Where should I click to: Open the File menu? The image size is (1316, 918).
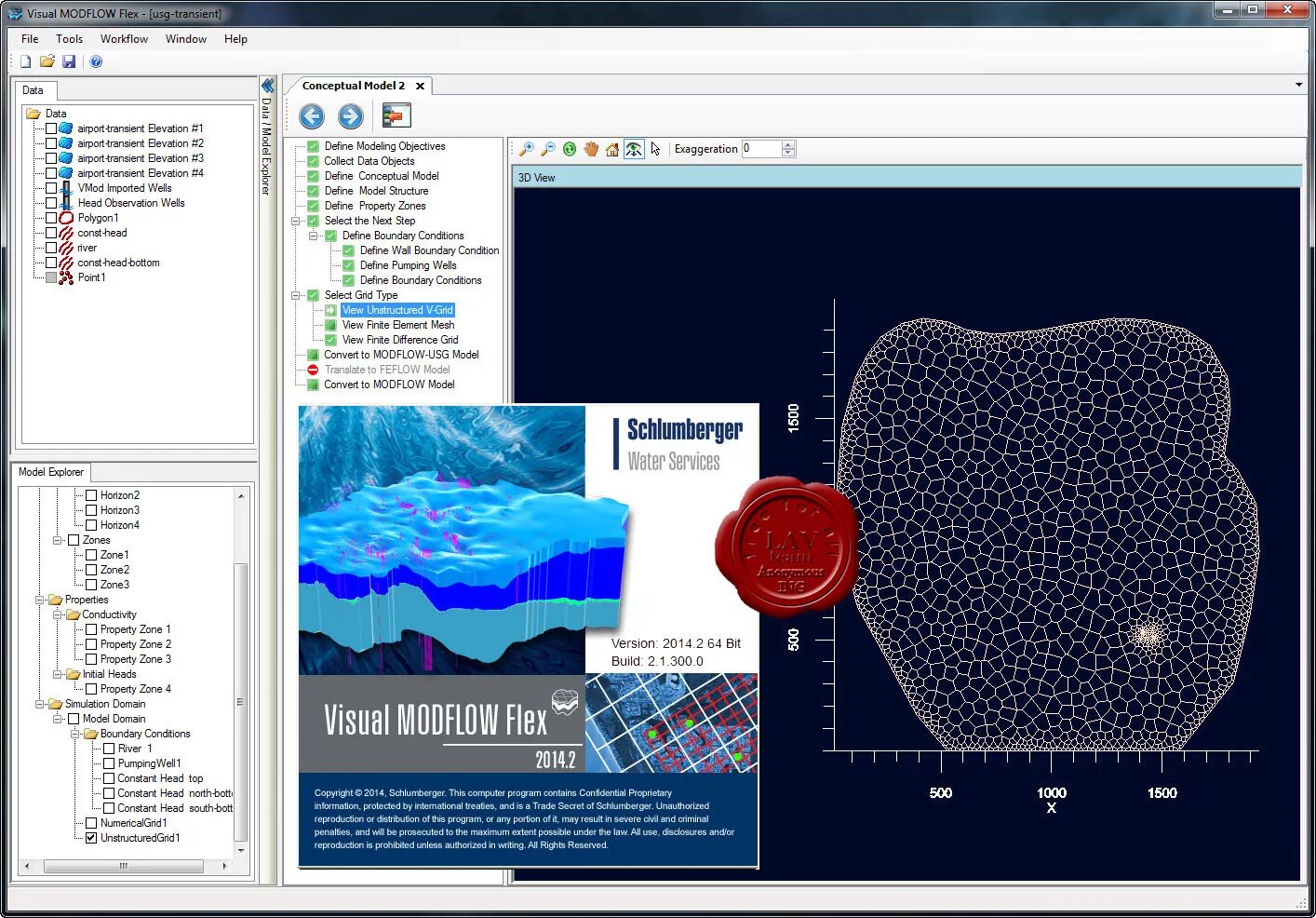30,39
